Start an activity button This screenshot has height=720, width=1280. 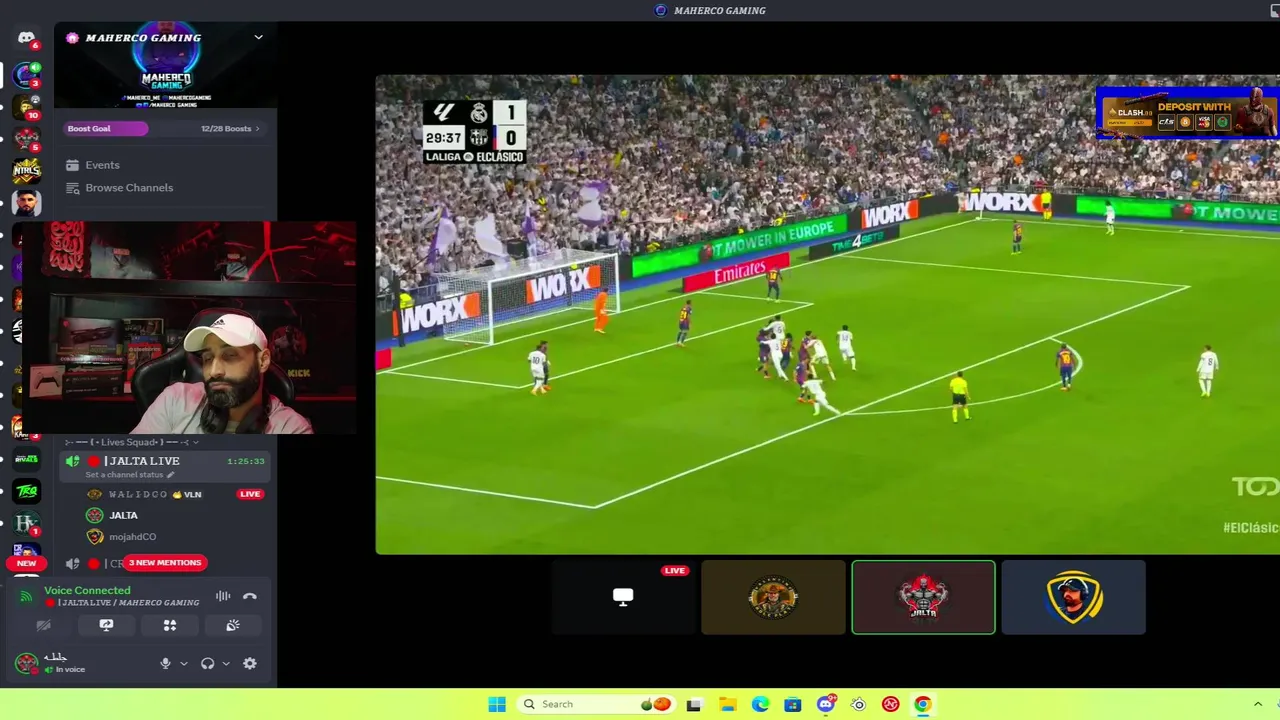[170, 625]
